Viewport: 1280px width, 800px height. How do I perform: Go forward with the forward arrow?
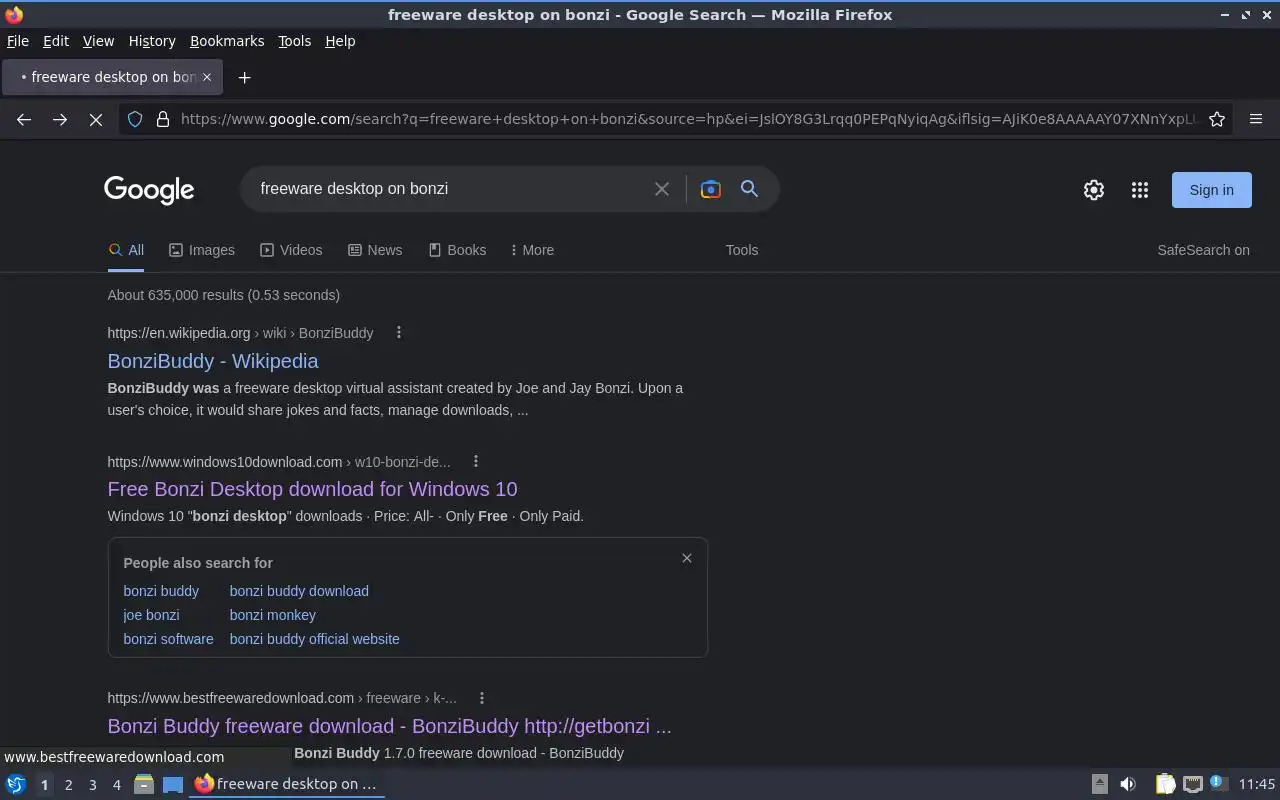[x=60, y=119]
